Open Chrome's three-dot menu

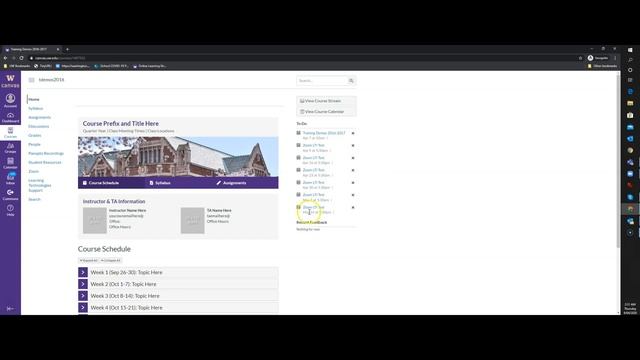[615, 58]
